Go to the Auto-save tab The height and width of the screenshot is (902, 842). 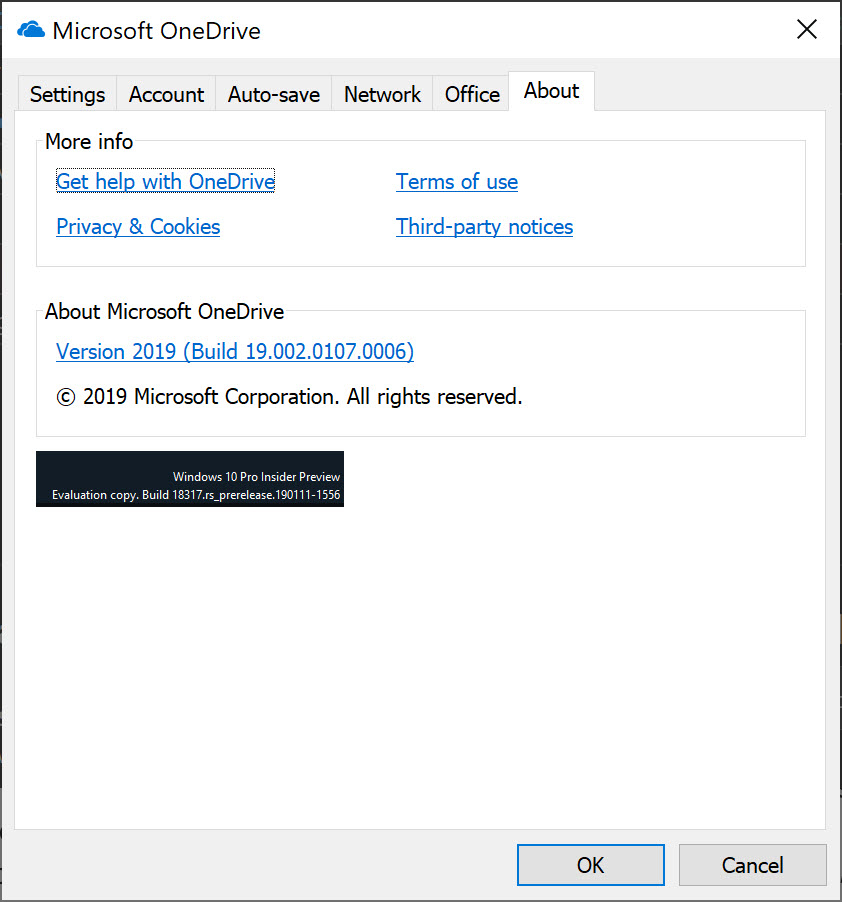274,94
